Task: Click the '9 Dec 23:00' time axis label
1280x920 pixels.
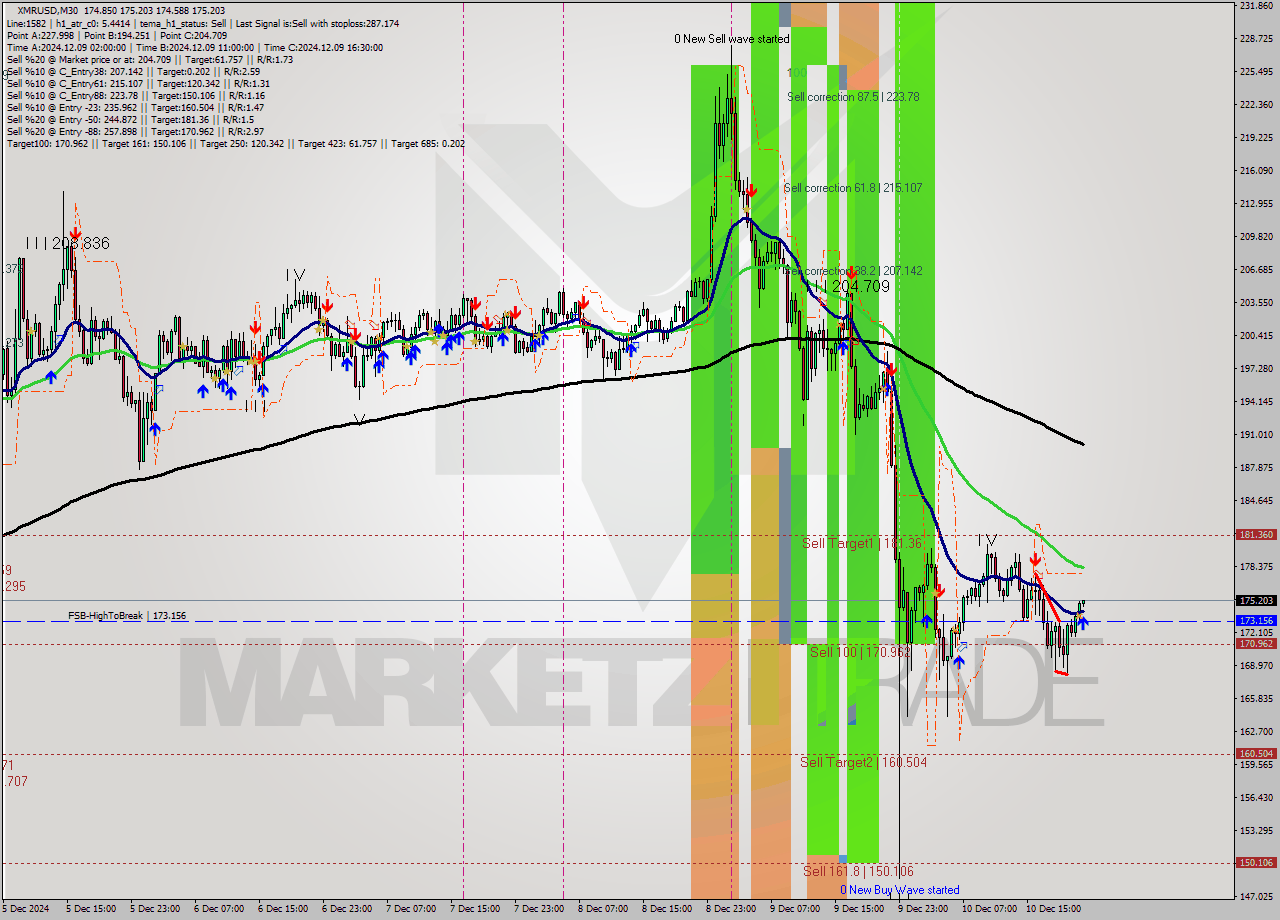Action: (x=922, y=909)
